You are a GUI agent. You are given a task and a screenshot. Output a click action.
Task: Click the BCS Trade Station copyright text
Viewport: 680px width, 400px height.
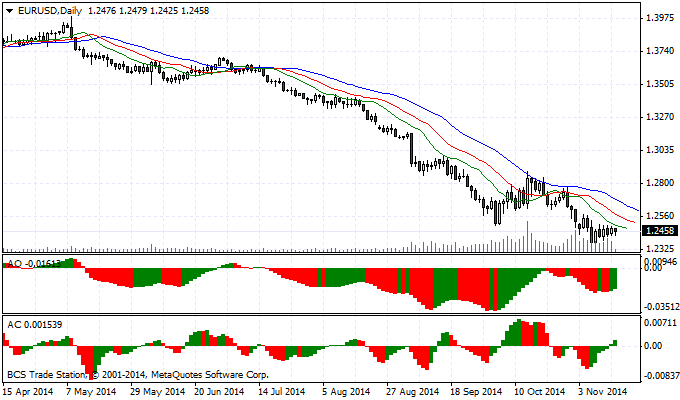pos(138,374)
